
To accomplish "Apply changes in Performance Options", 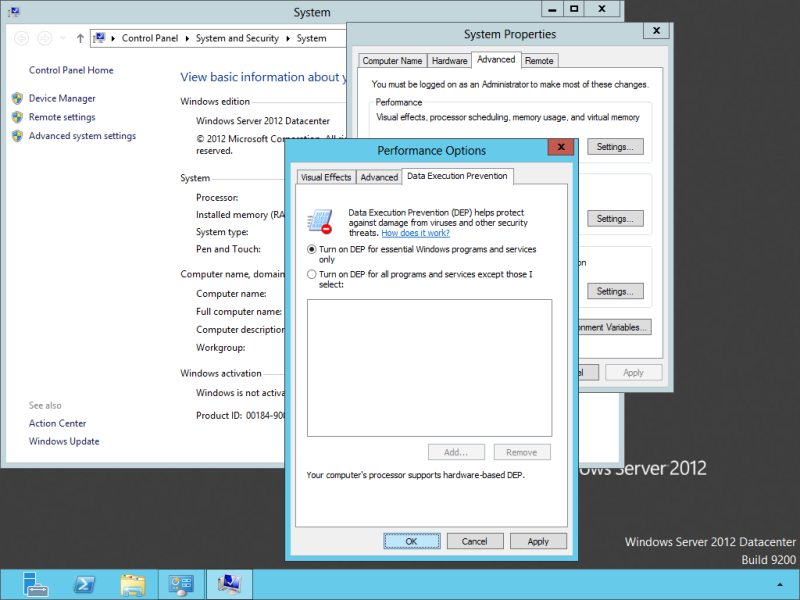I will point(538,541).
